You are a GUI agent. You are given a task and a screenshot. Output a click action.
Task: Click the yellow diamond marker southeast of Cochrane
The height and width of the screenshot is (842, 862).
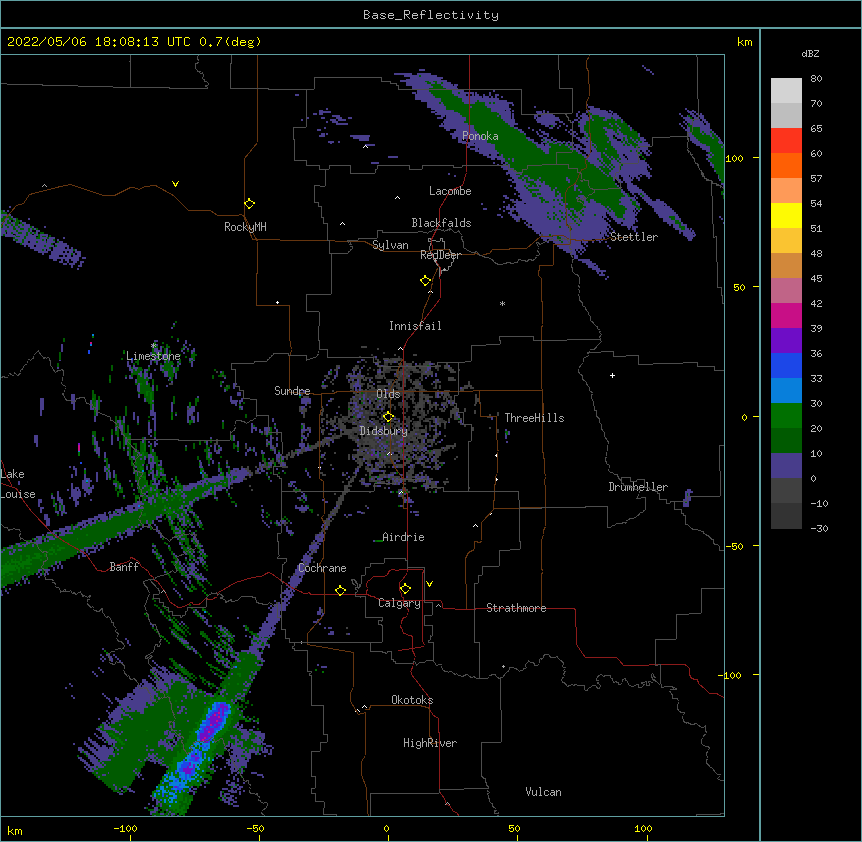(x=340, y=590)
